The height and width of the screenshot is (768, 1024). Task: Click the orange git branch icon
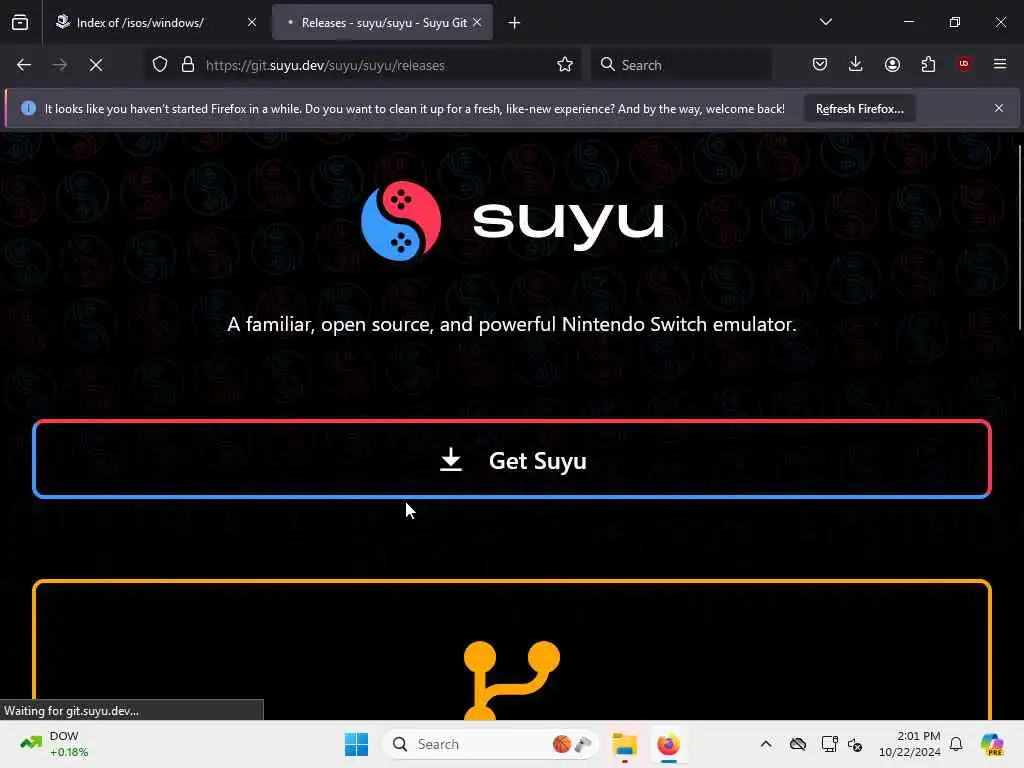[x=511, y=680]
